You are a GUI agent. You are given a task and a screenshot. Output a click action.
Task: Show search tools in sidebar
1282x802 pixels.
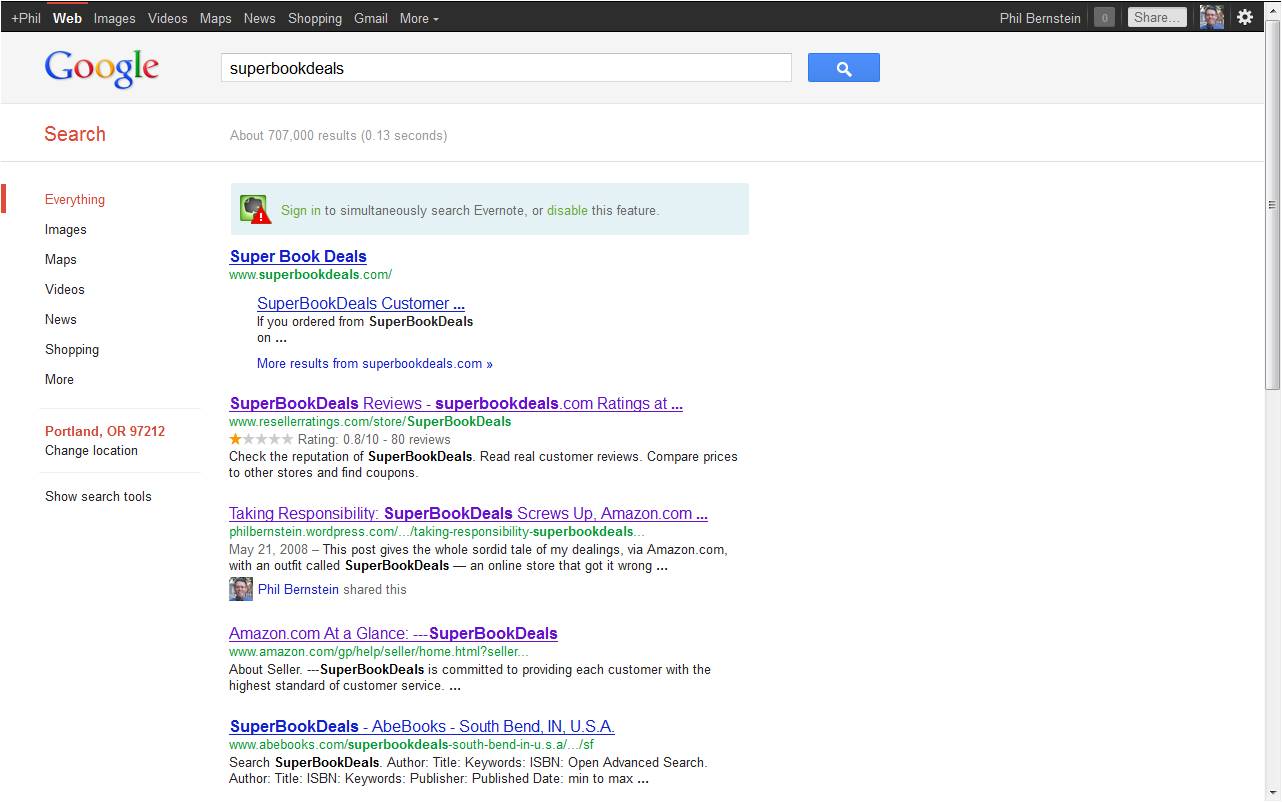pos(98,496)
